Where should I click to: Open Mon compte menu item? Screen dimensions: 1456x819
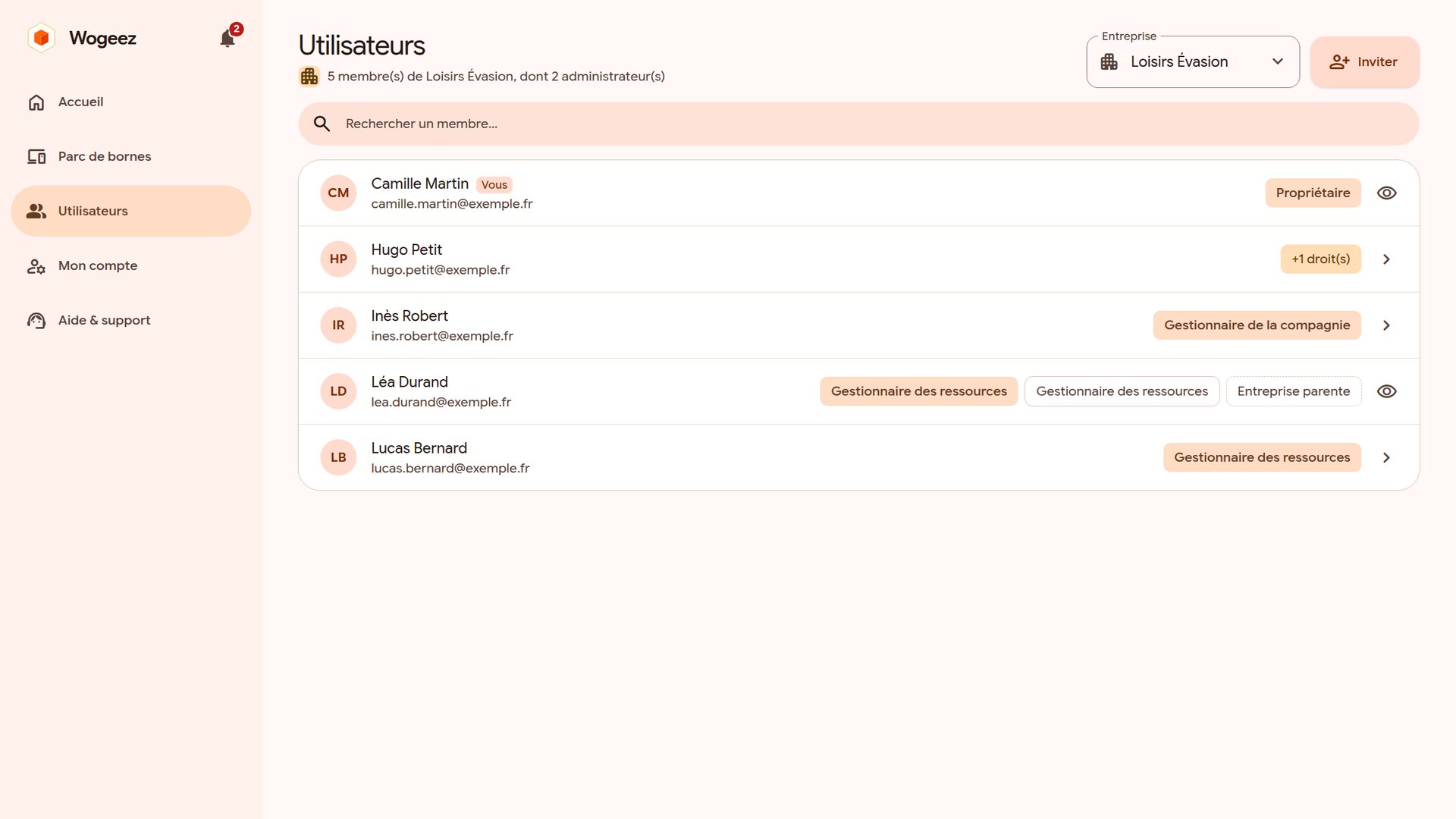pos(130,266)
